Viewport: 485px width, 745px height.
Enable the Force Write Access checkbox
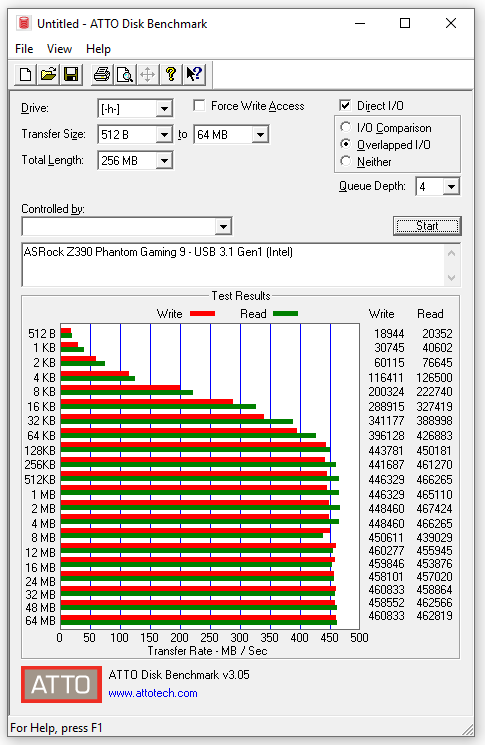tap(200, 105)
